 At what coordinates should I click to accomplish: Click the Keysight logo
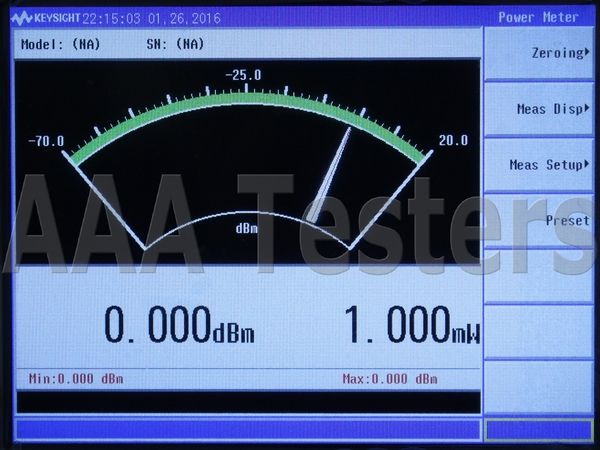[x=45, y=18]
